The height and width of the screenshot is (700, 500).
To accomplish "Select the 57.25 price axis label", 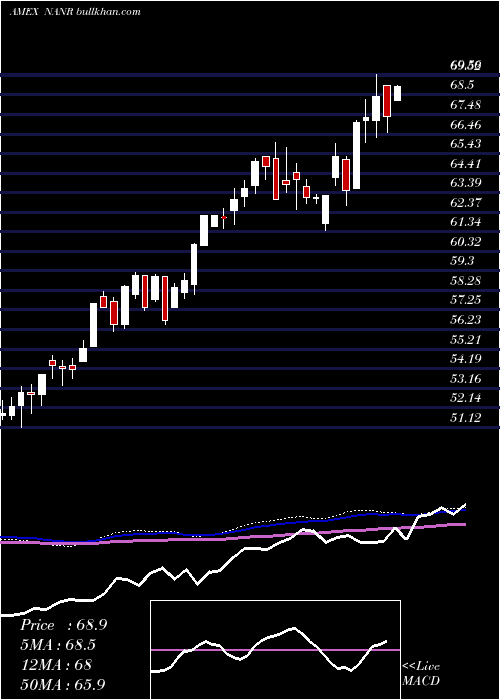I will point(466,300).
